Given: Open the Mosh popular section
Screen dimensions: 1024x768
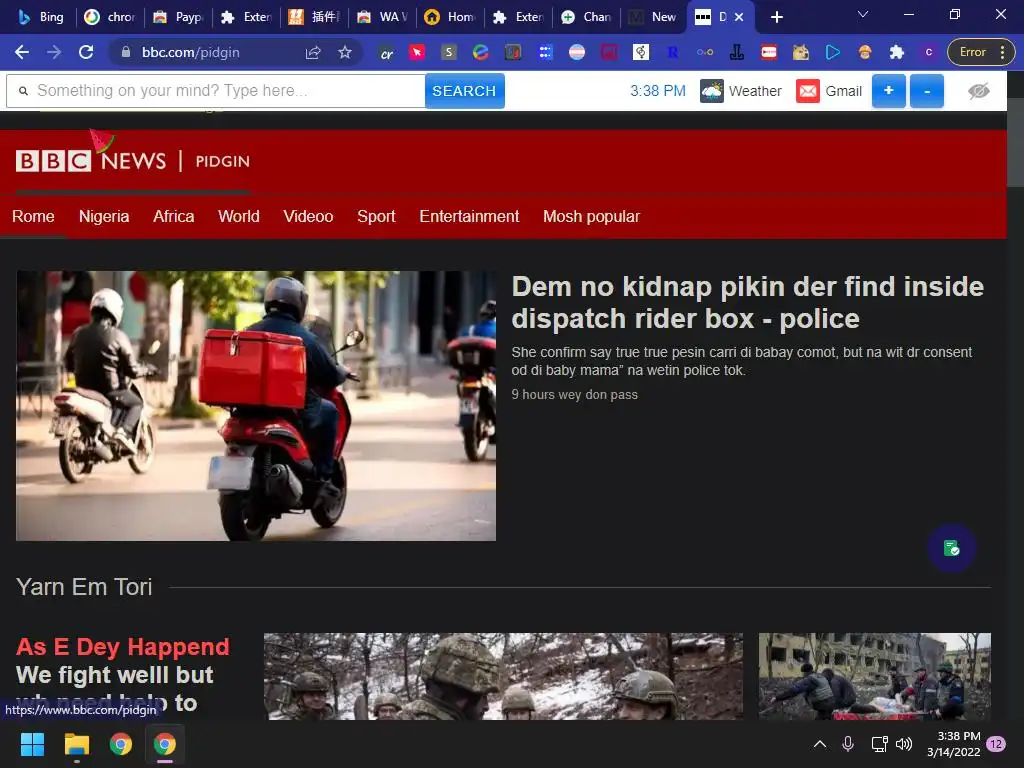Looking at the screenshot, I should coord(591,216).
